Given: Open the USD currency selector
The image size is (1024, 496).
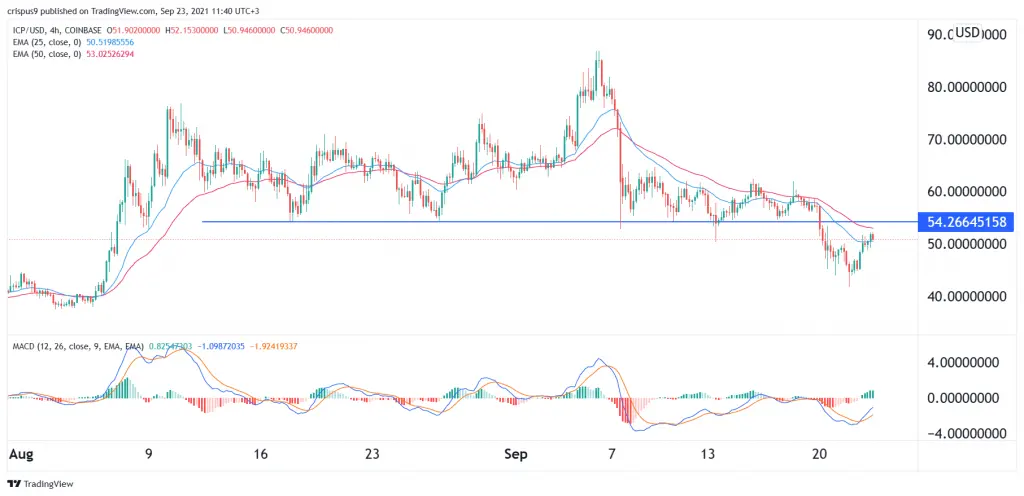Looking at the screenshot, I should pos(967,32).
